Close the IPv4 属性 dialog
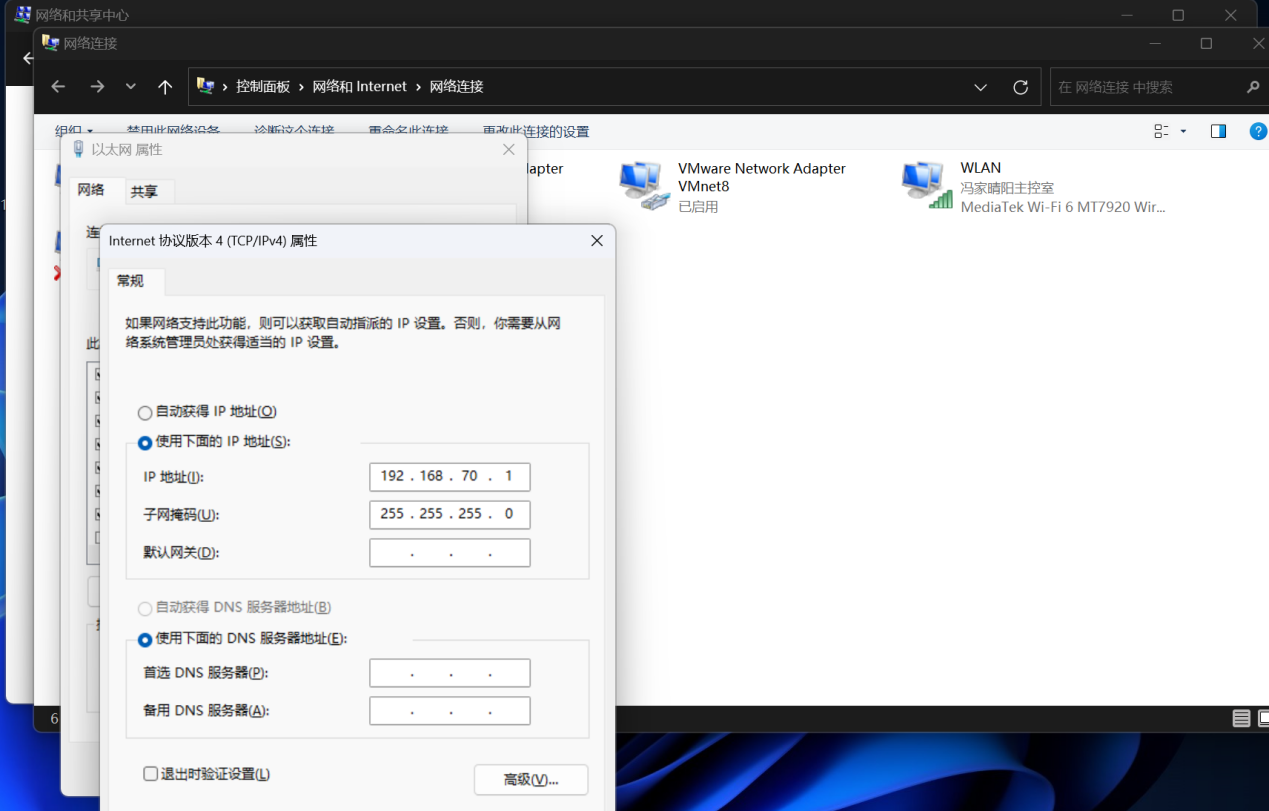Screen dimensions: 1269x811 click(x=597, y=241)
